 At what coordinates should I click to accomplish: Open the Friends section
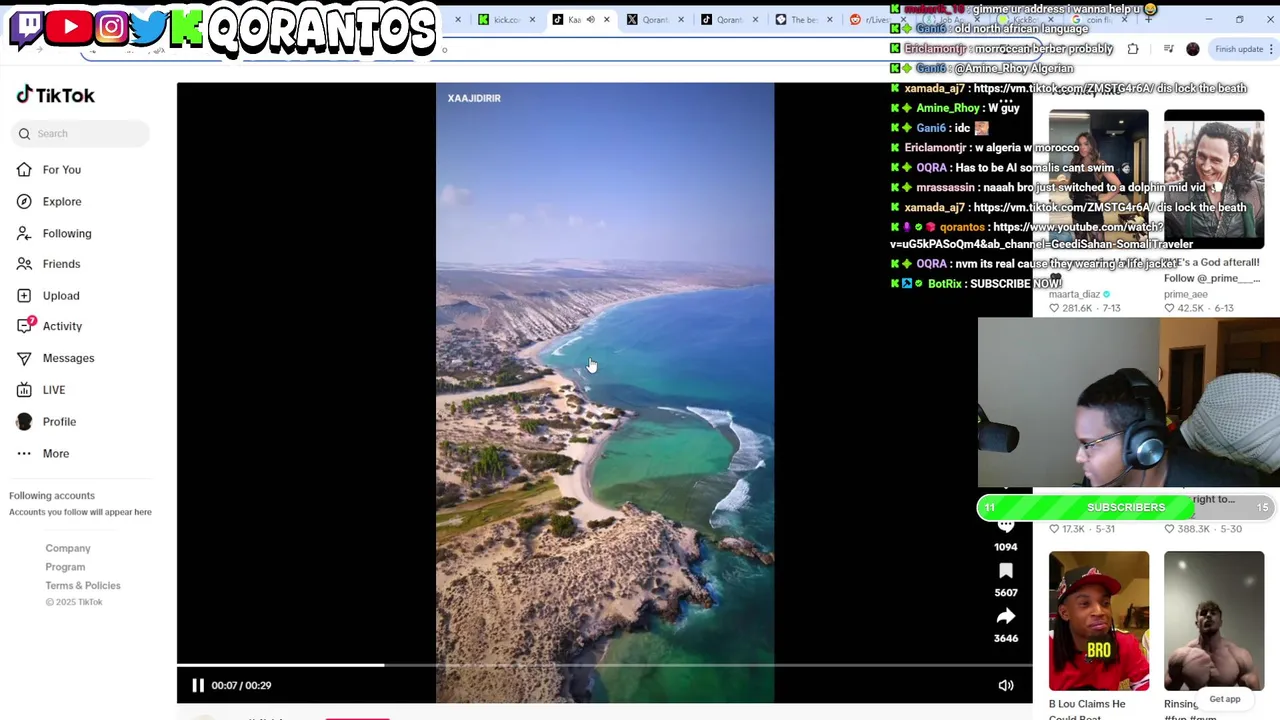click(x=61, y=264)
